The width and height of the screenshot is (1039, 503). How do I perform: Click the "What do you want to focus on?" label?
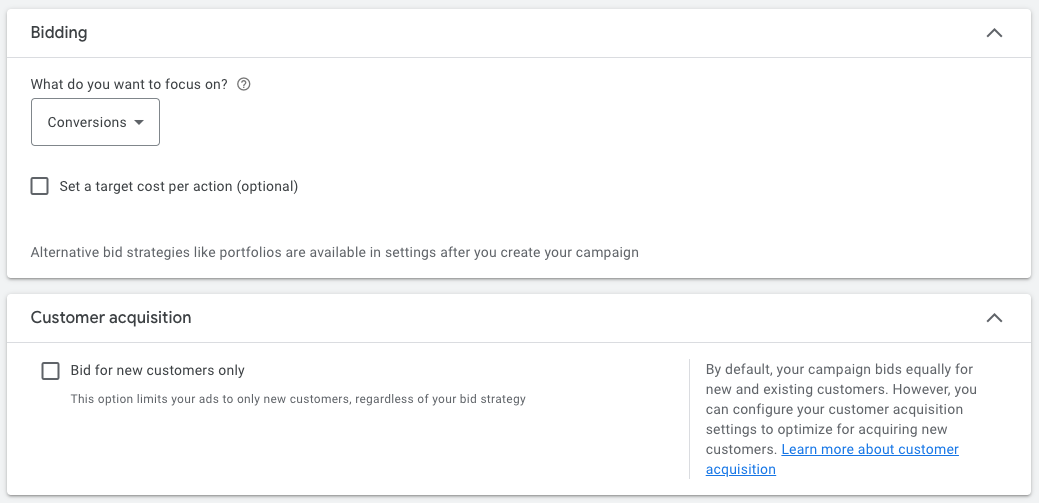(x=129, y=85)
